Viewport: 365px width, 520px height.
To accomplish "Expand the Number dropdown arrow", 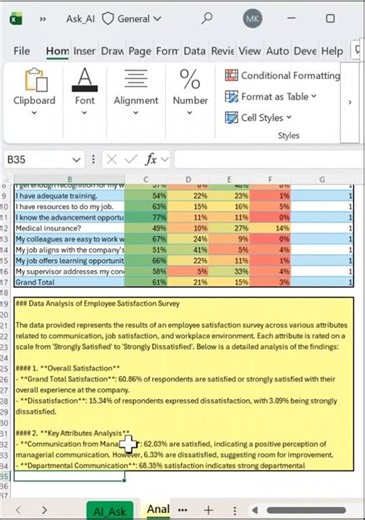I will tap(189, 113).
